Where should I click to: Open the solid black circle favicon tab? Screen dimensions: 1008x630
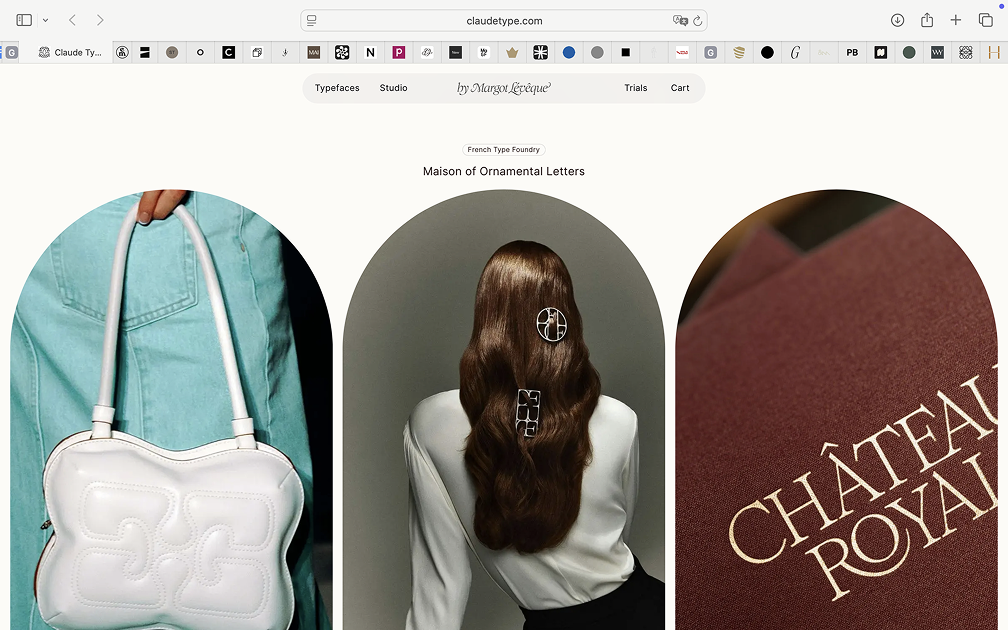(768, 53)
